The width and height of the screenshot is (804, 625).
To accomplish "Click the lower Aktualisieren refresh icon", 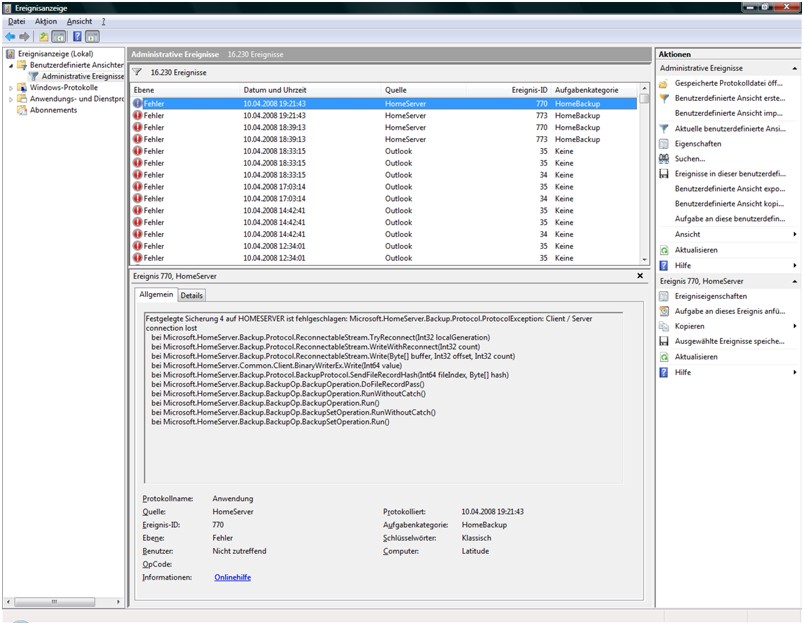I will tap(664, 356).
